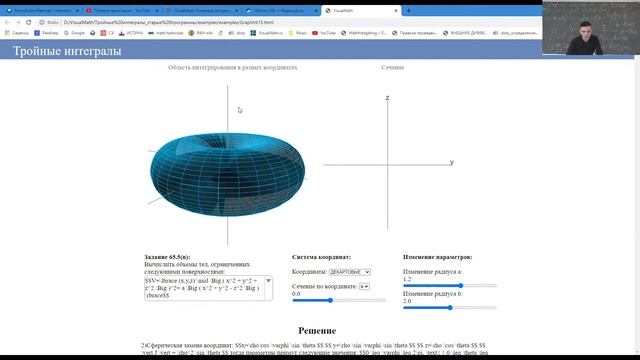Click the z axis label in section plot
Viewport: 640px width, 360px height.
(387, 98)
